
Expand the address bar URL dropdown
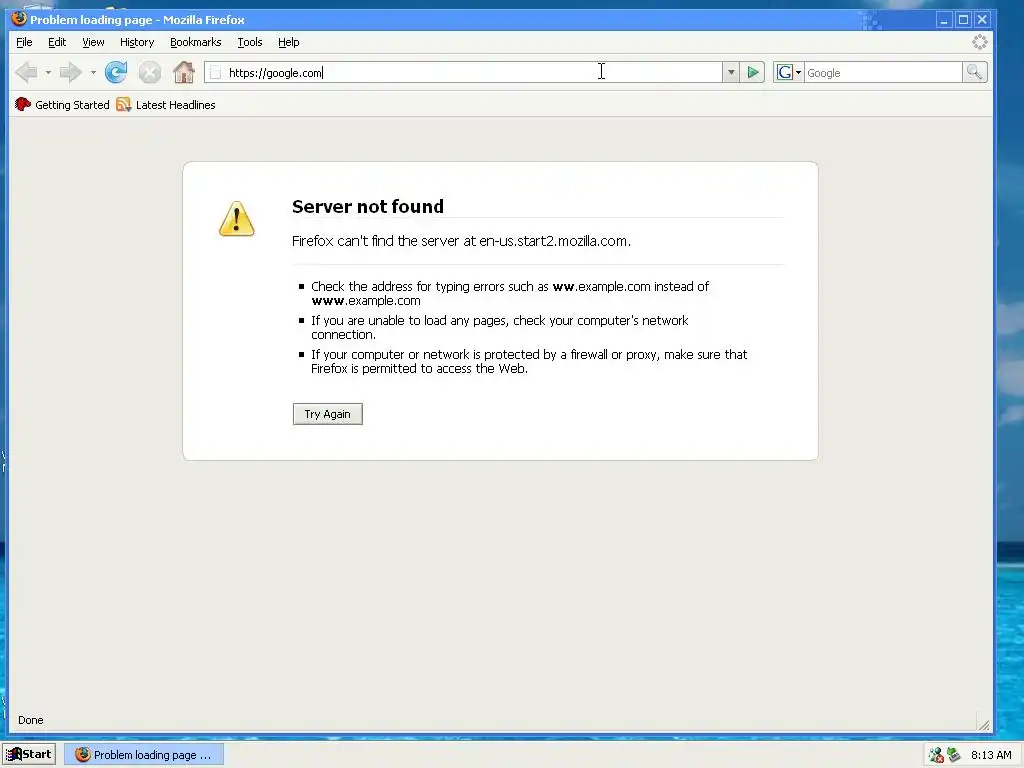[731, 72]
